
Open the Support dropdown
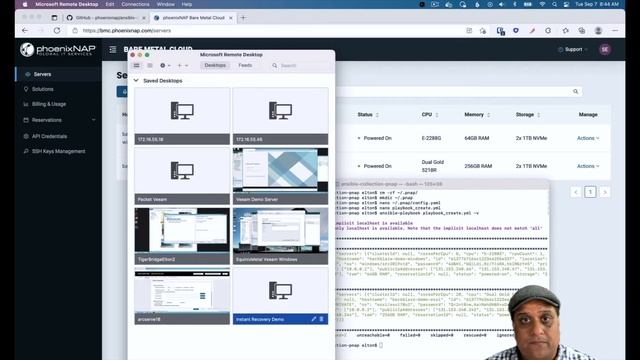[573, 49]
